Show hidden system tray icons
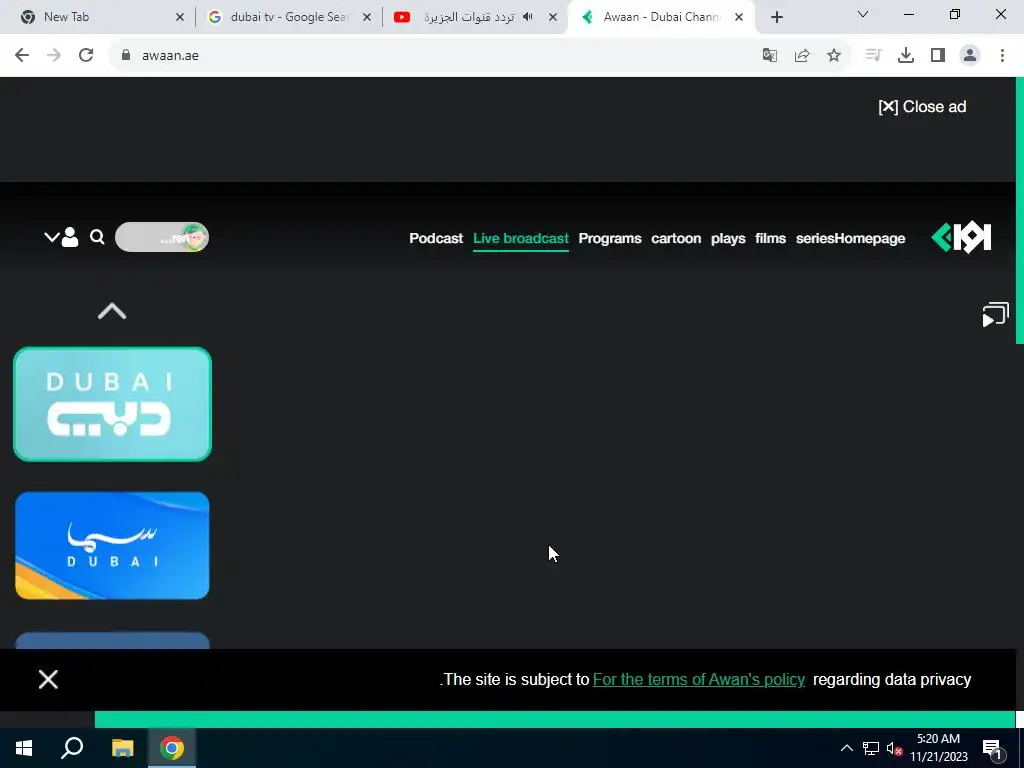 [x=846, y=748]
